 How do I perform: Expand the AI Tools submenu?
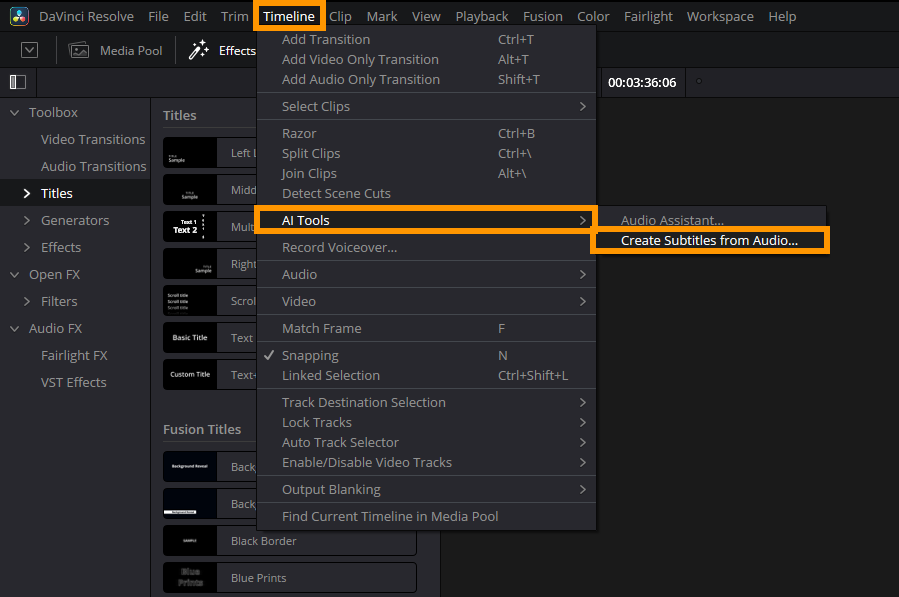tap(427, 220)
